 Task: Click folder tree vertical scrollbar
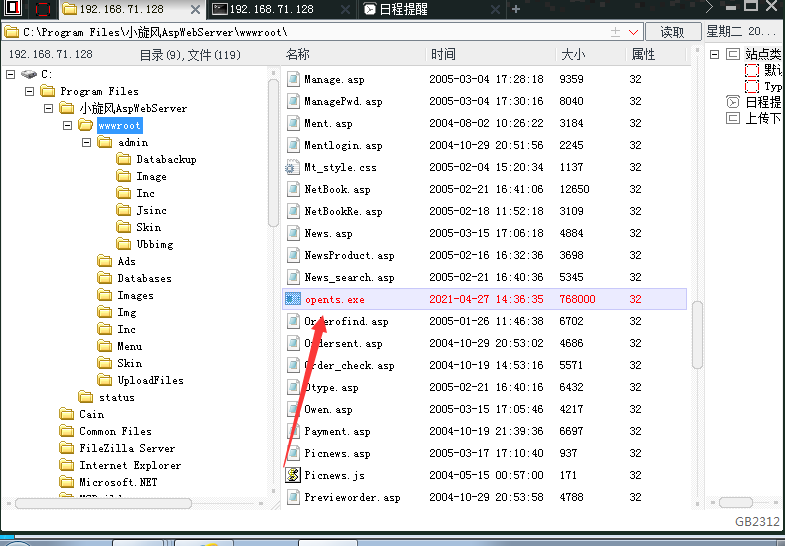pos(273,153)
